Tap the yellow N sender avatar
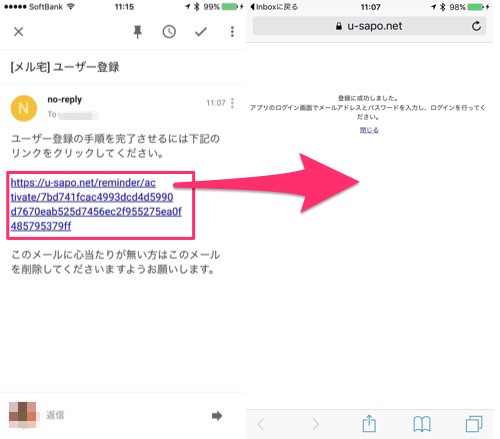The height and width of the screenshot is (439, 500). pos(24,108)
